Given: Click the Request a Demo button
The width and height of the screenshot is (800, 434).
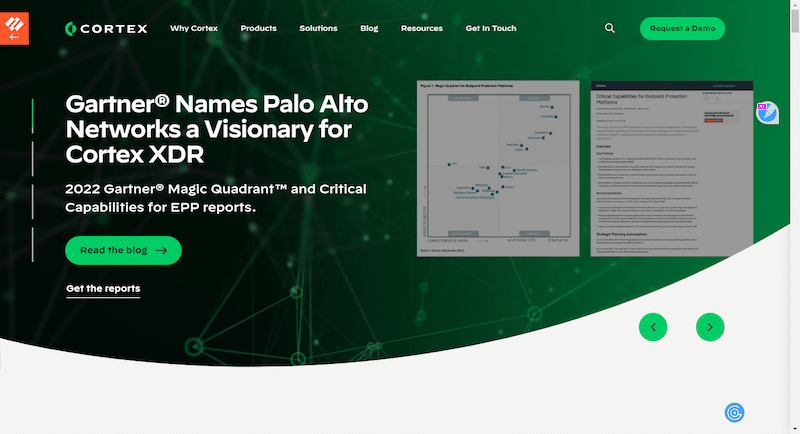Looking at the screenshot, I should click(x=683, y=29).
